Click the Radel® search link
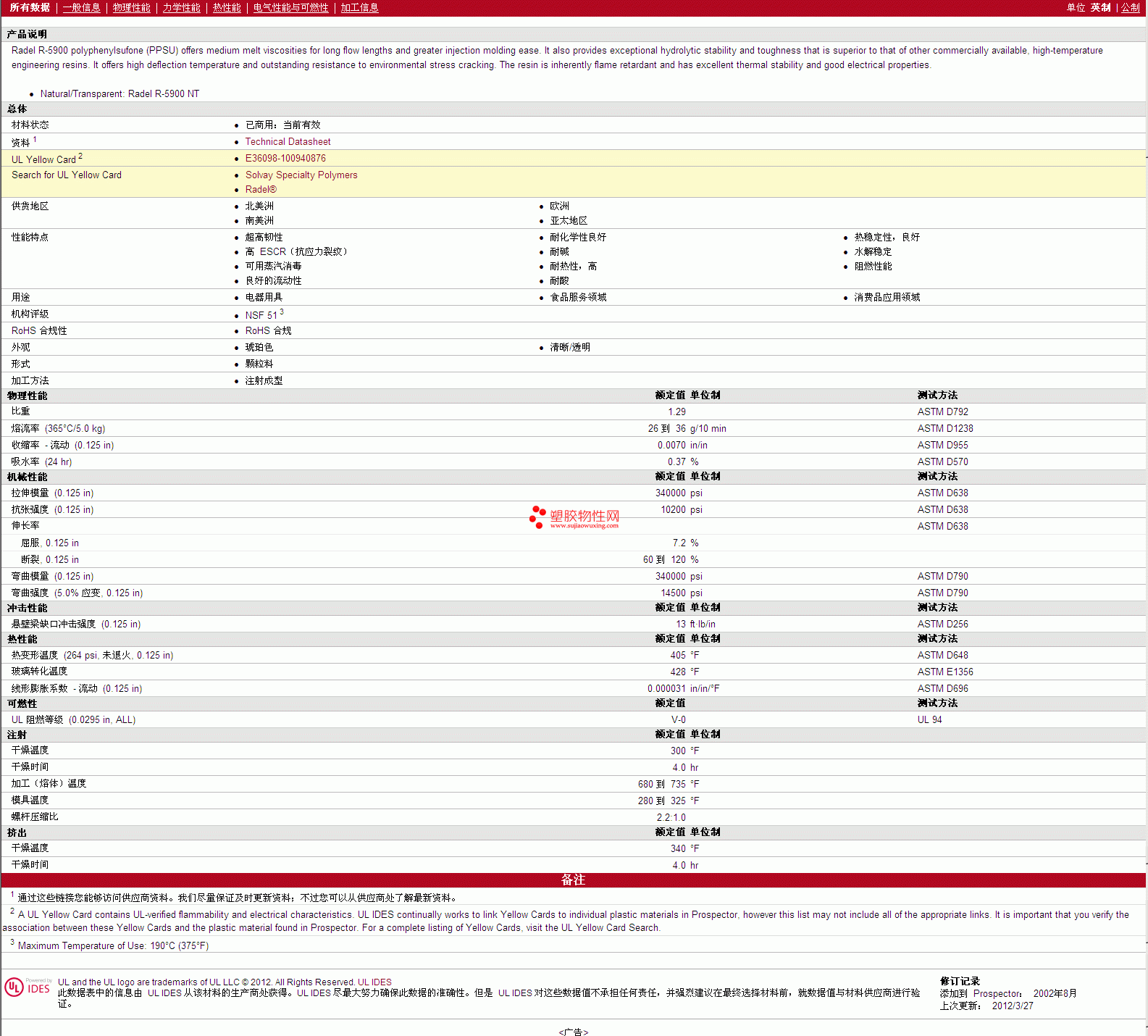Screen dimensions: 1148x1036 pyautogui.click(x=261, y=190)
